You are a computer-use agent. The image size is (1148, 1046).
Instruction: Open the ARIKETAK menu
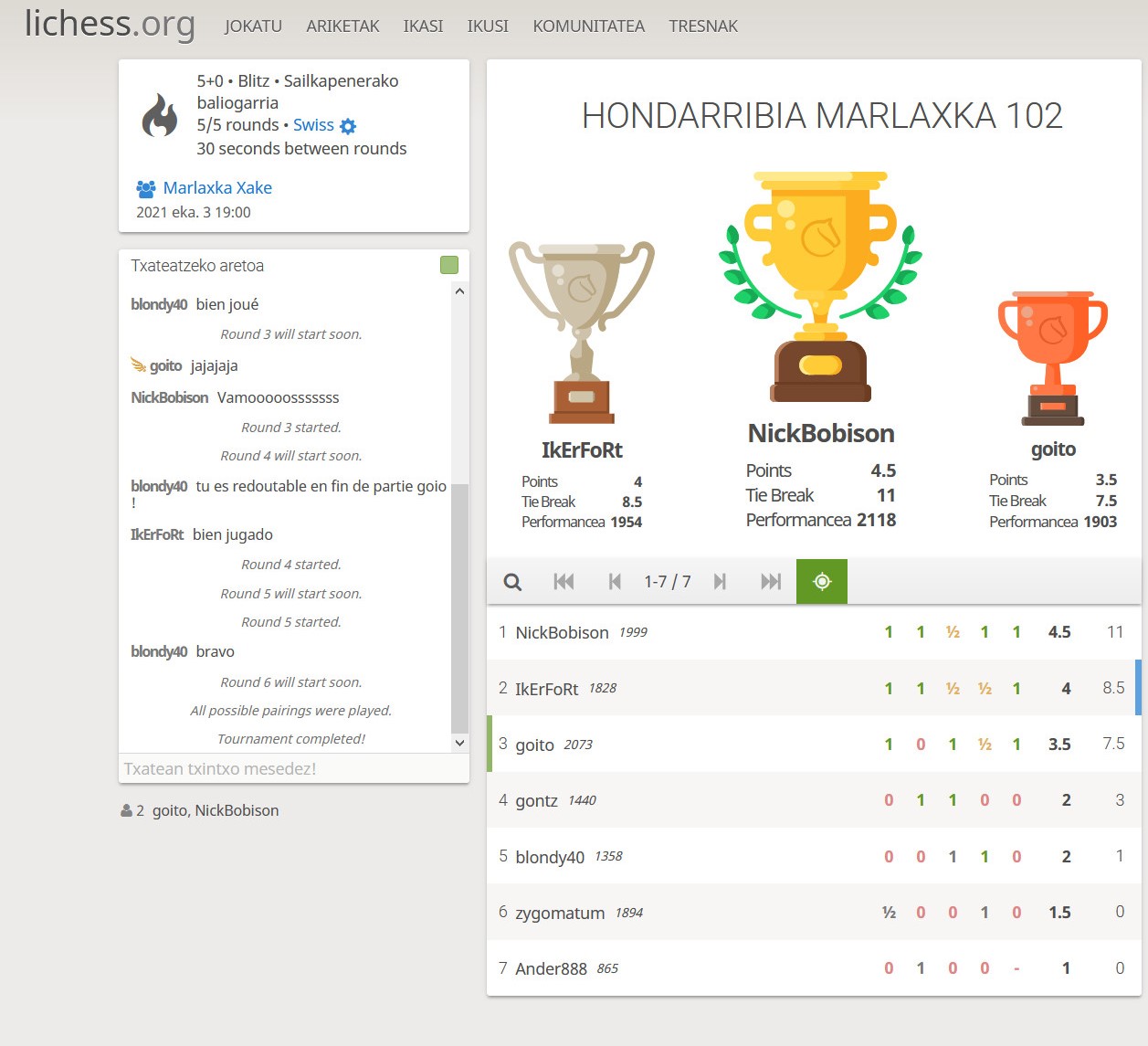[x=342, y=26]
